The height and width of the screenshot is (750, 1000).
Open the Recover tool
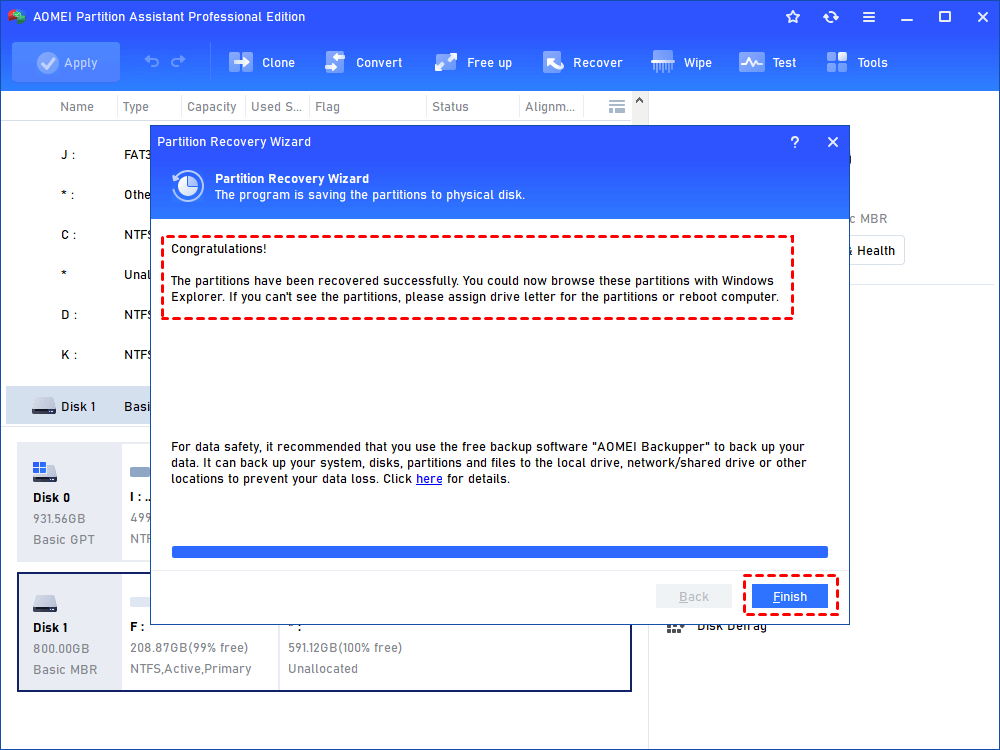click(582, 62)
